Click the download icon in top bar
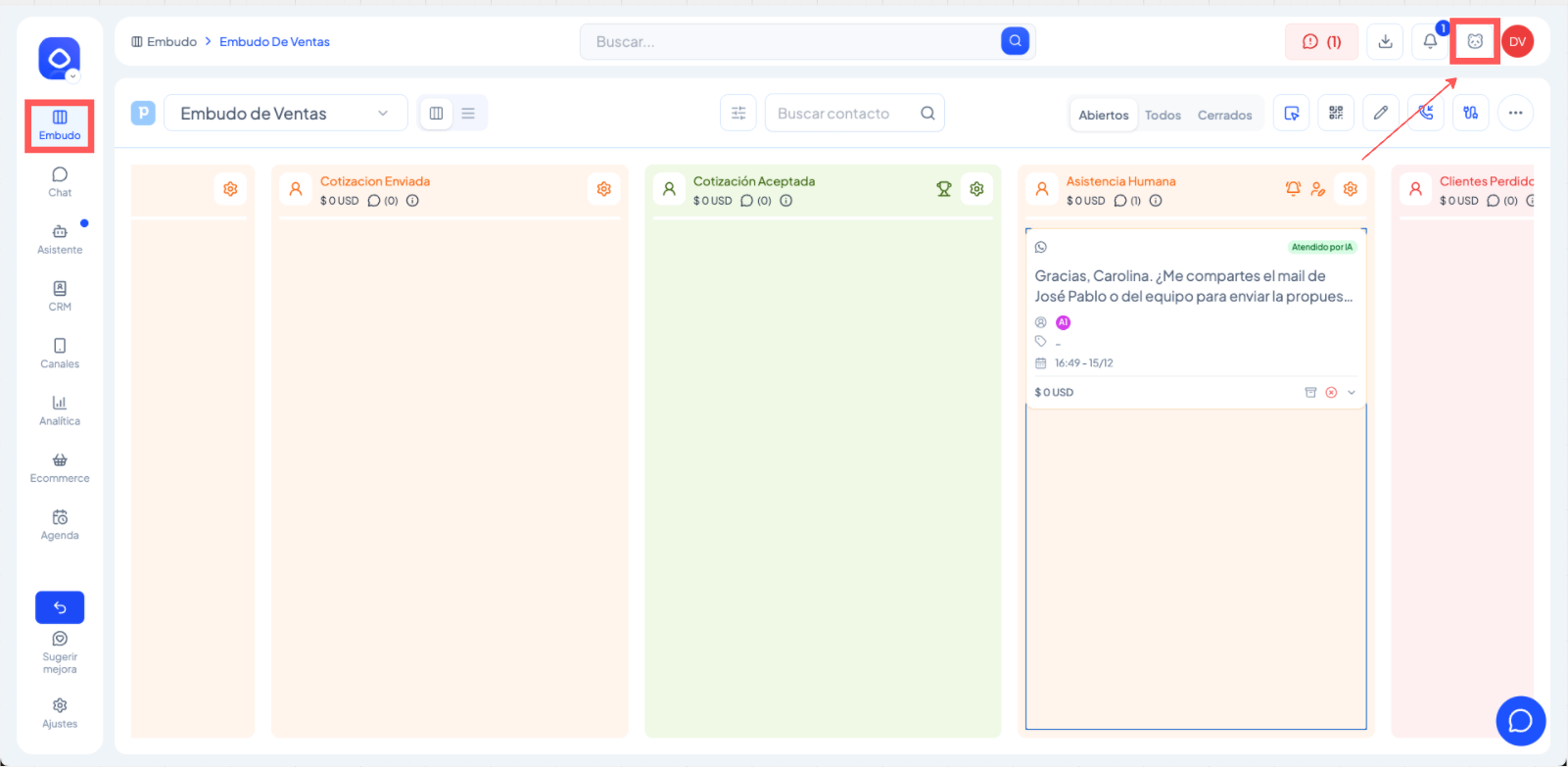This screenshot has width=1568, height=767. (1385, 41)
